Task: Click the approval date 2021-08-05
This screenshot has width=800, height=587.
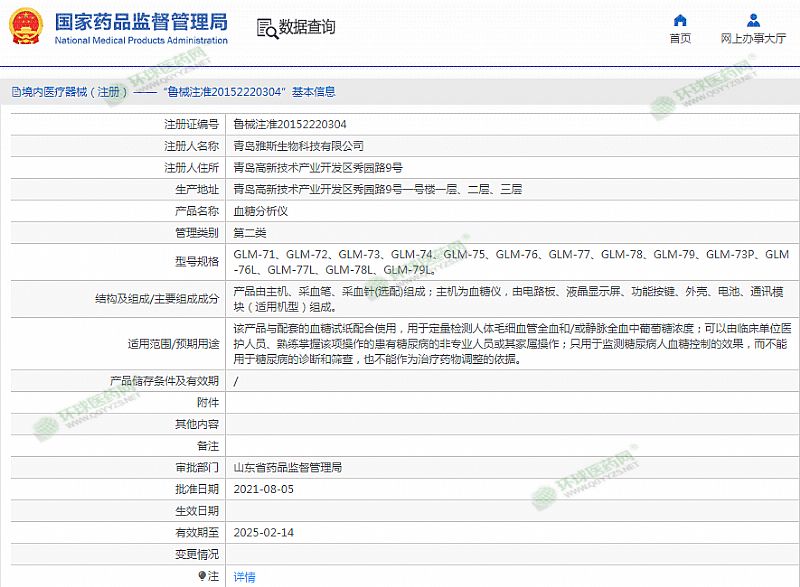Action: [x=263, y=489]
